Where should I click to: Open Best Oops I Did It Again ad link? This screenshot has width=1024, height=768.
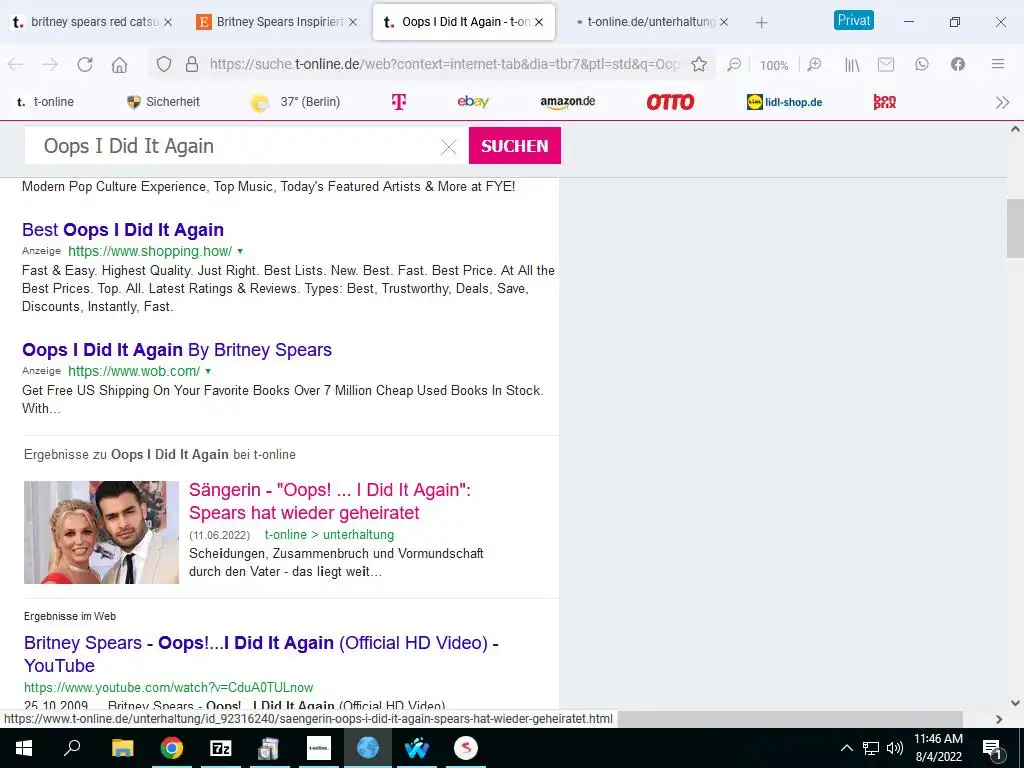click(x=123, y=230)
